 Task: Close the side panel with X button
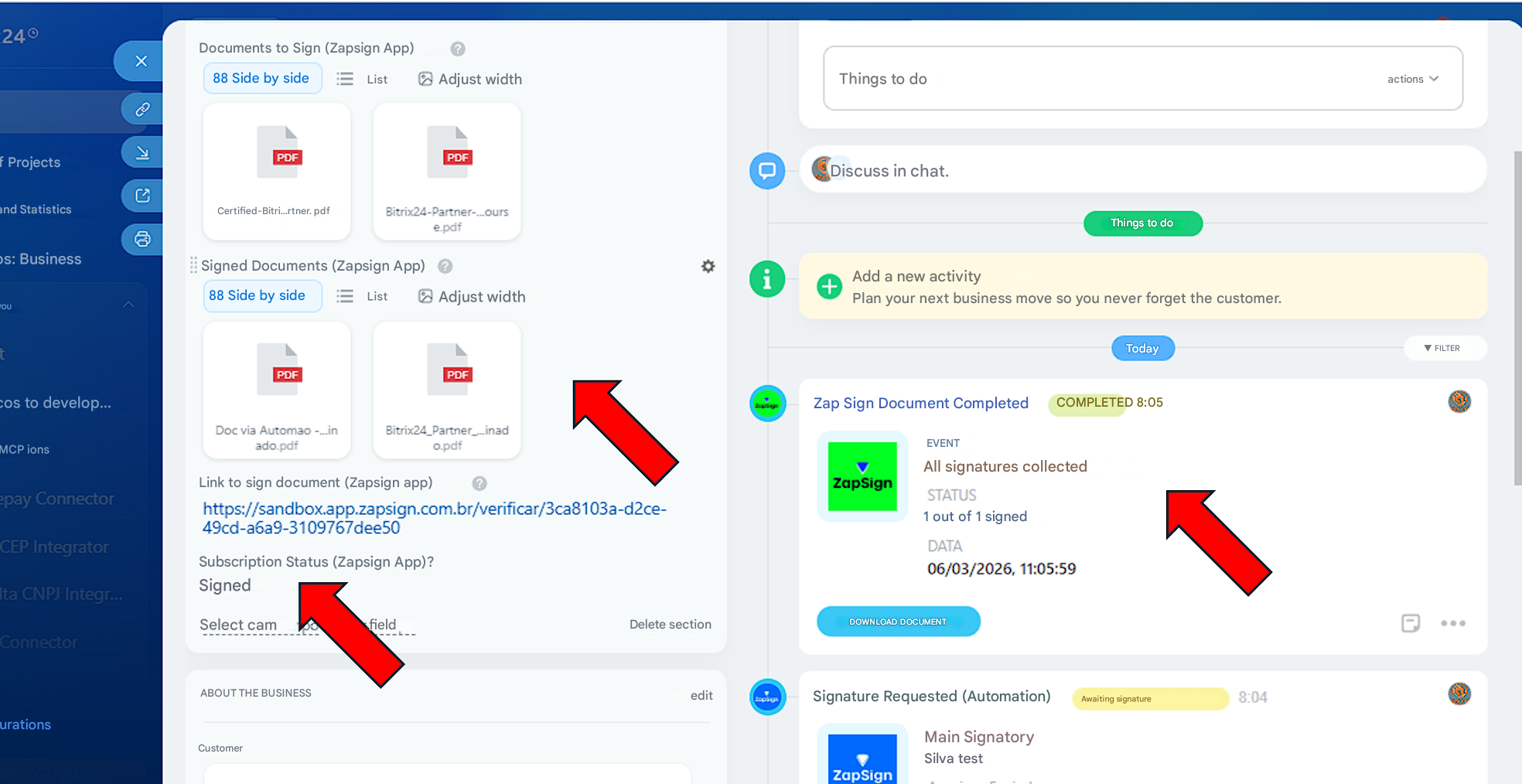[141, 61]
